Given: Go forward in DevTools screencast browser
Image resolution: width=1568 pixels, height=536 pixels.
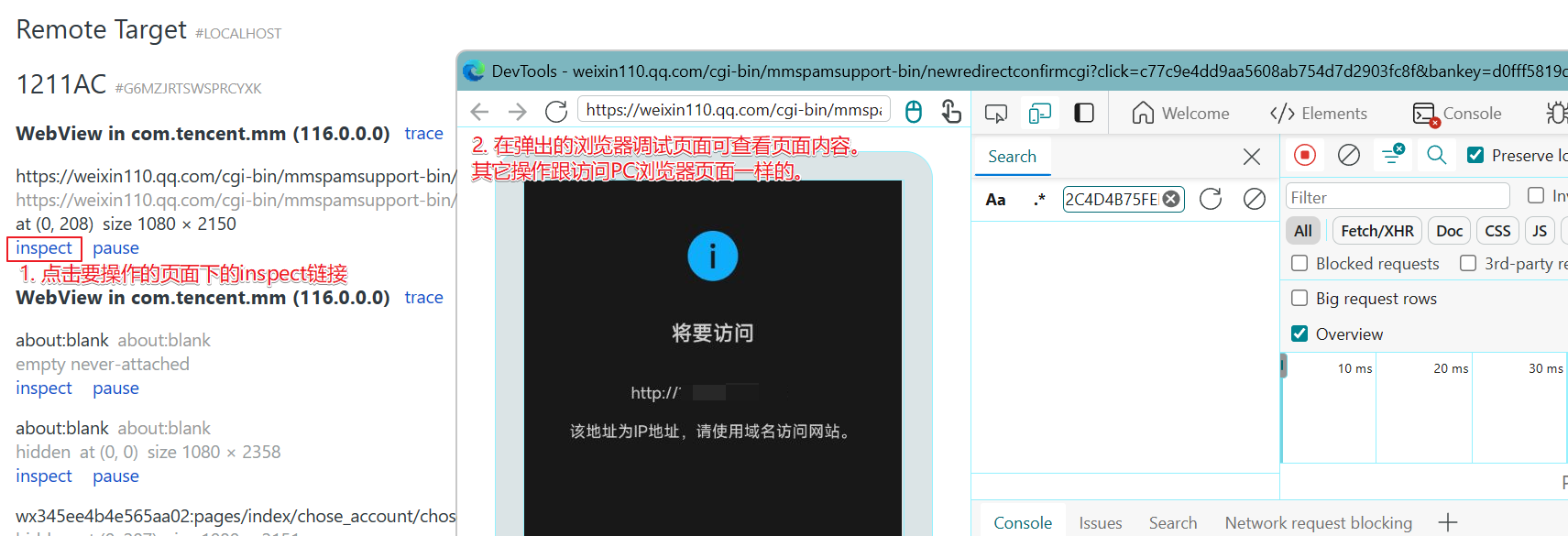Looking at the screenshot, I should coord(517,112).
